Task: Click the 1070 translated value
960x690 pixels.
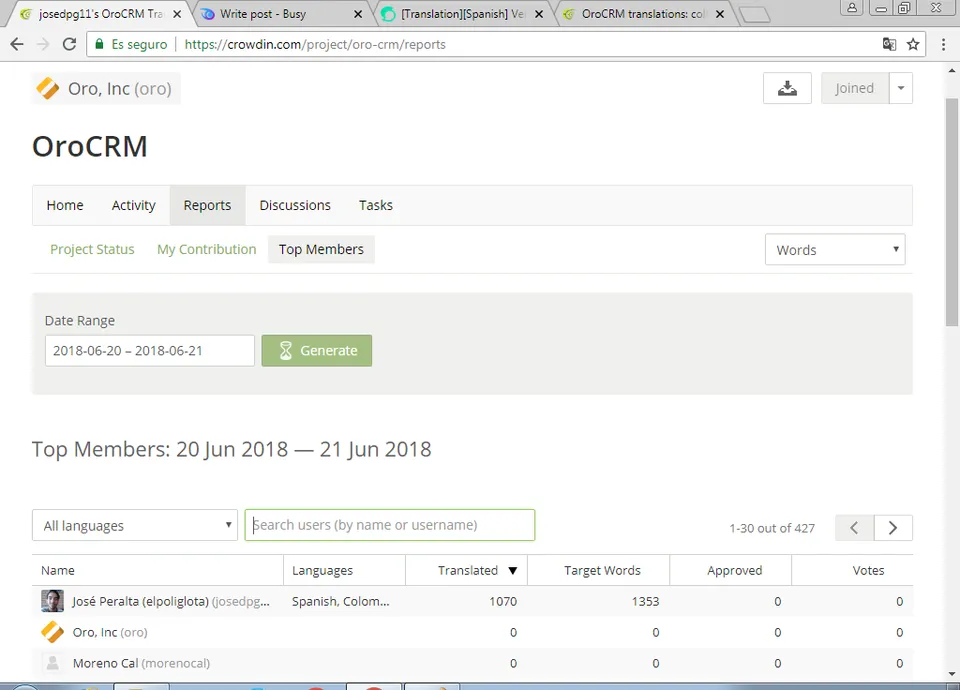Action: click(503, 601)
